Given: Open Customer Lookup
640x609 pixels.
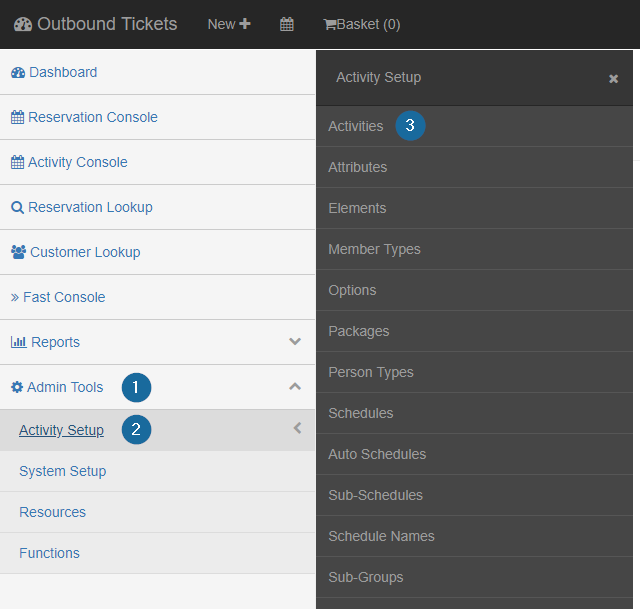Looking at the screenshot, I should coord(85,252).
